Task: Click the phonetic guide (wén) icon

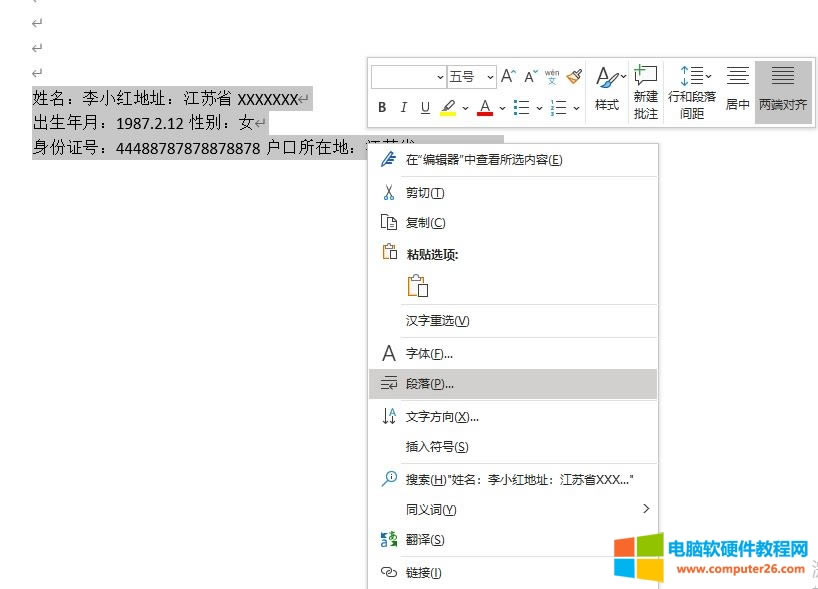Action: 552,77
